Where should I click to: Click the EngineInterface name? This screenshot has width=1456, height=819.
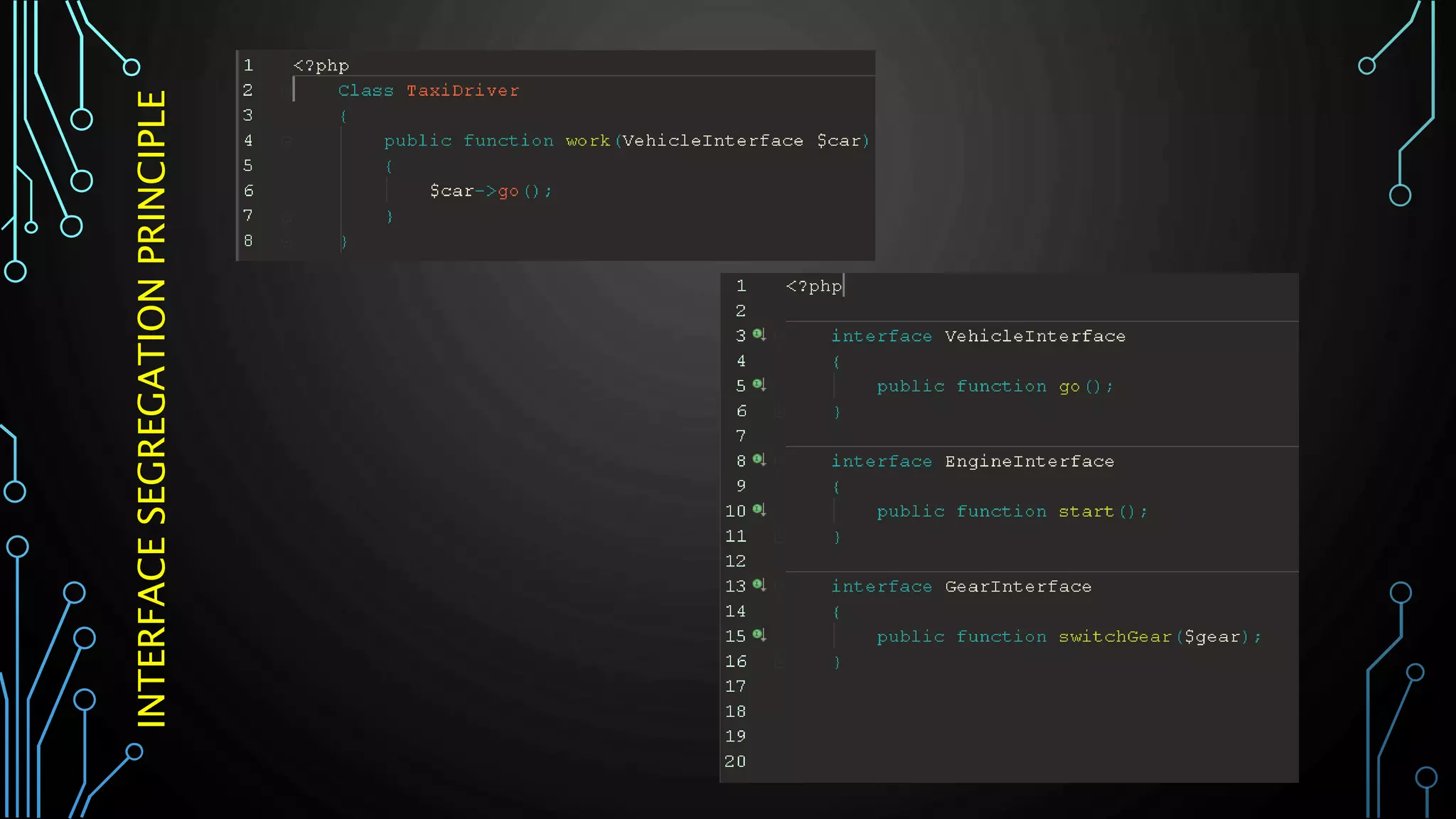(x=1029, y=461)
